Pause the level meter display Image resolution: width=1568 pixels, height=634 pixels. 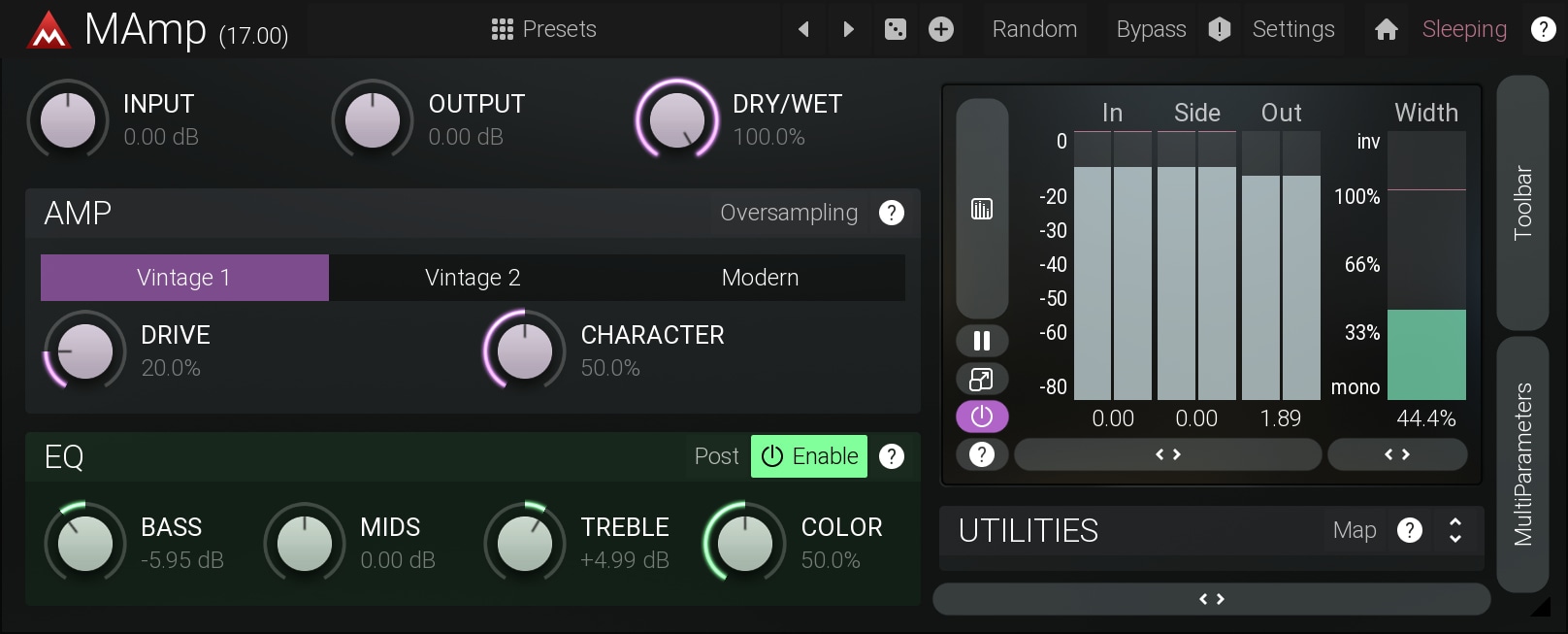point(982,341)
